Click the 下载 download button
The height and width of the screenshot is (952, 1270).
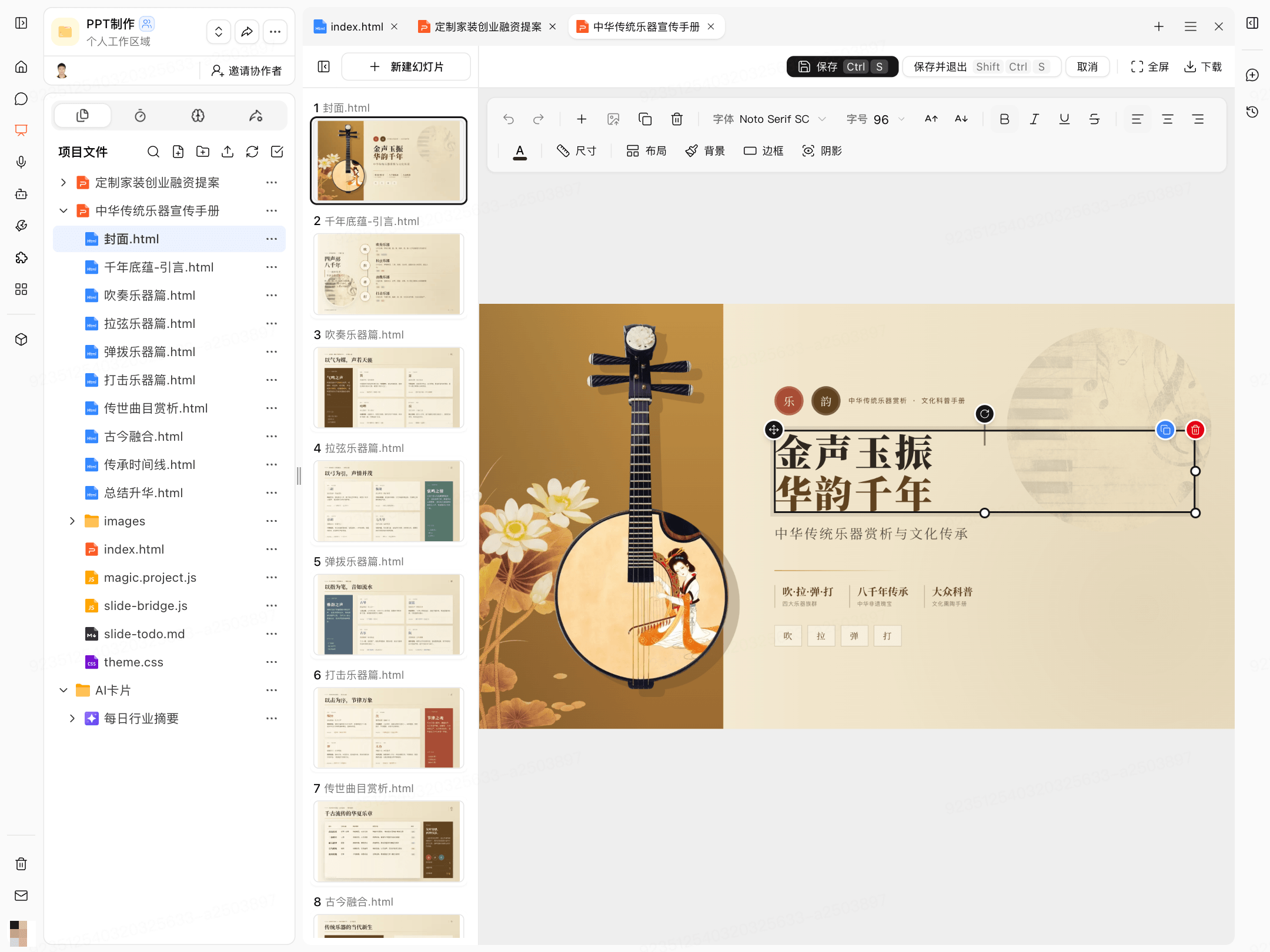point(1203,66)
